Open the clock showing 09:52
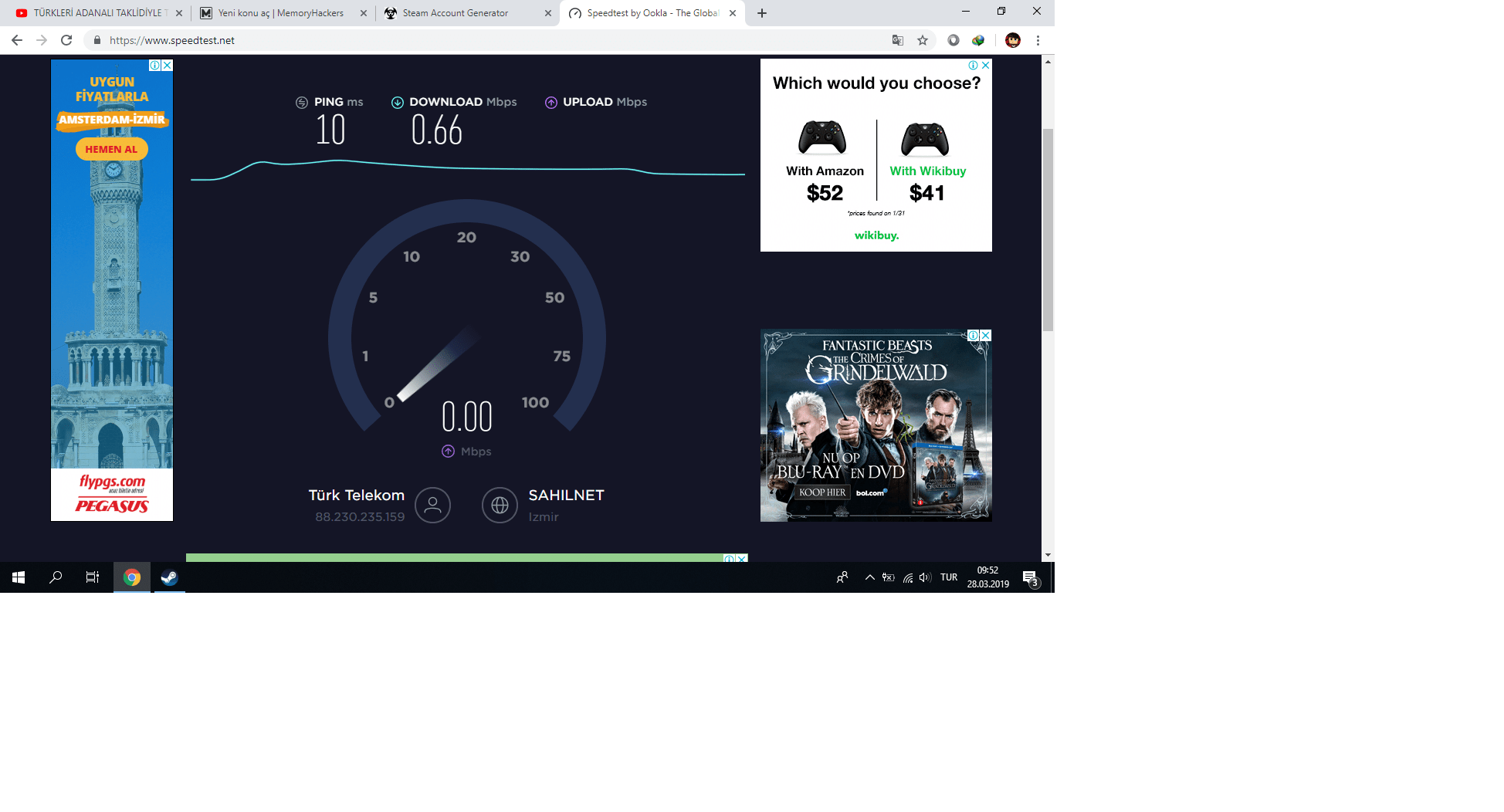This screenshot has width=1504, height=812. pos(988,577)
